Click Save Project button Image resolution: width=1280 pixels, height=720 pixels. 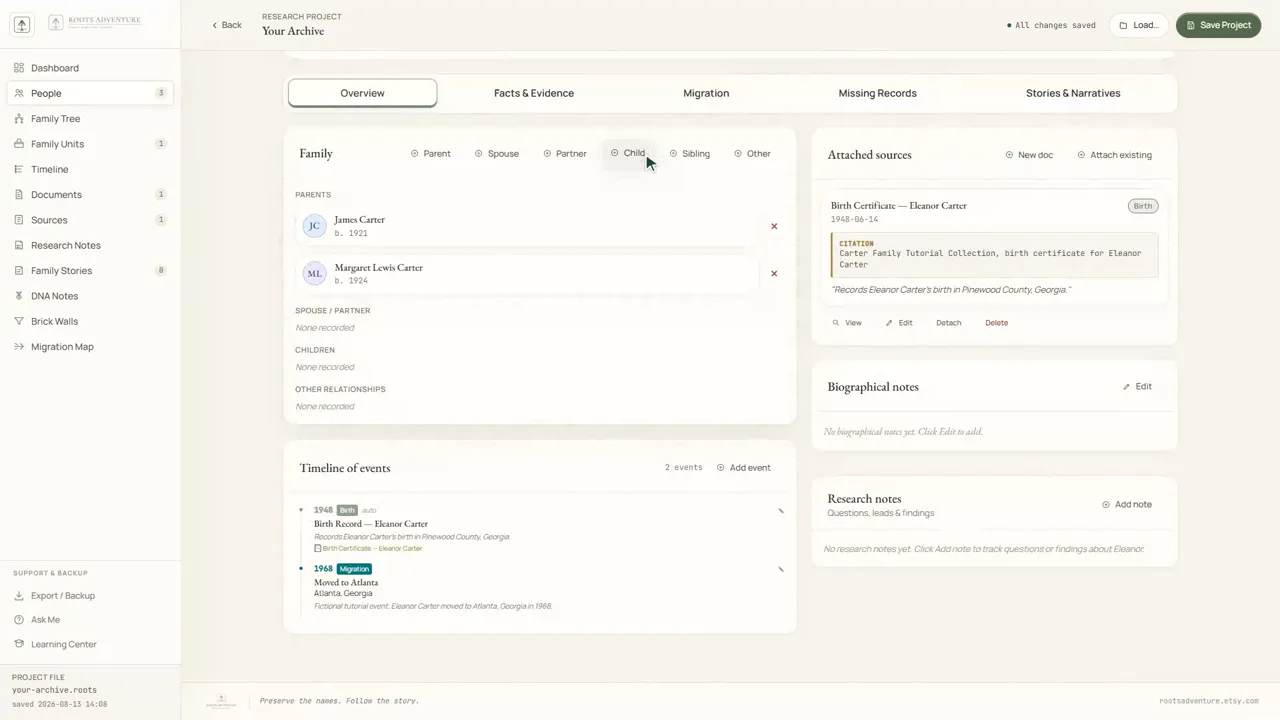1218,25
